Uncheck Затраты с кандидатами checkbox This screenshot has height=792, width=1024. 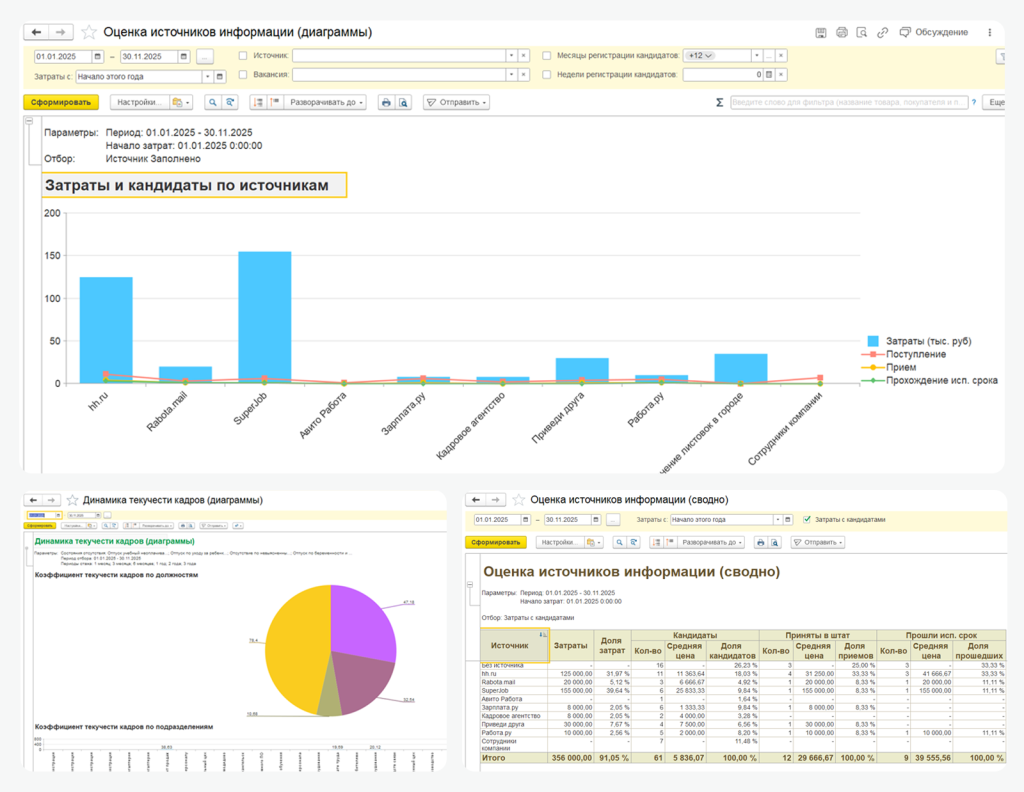click(807, 519)
